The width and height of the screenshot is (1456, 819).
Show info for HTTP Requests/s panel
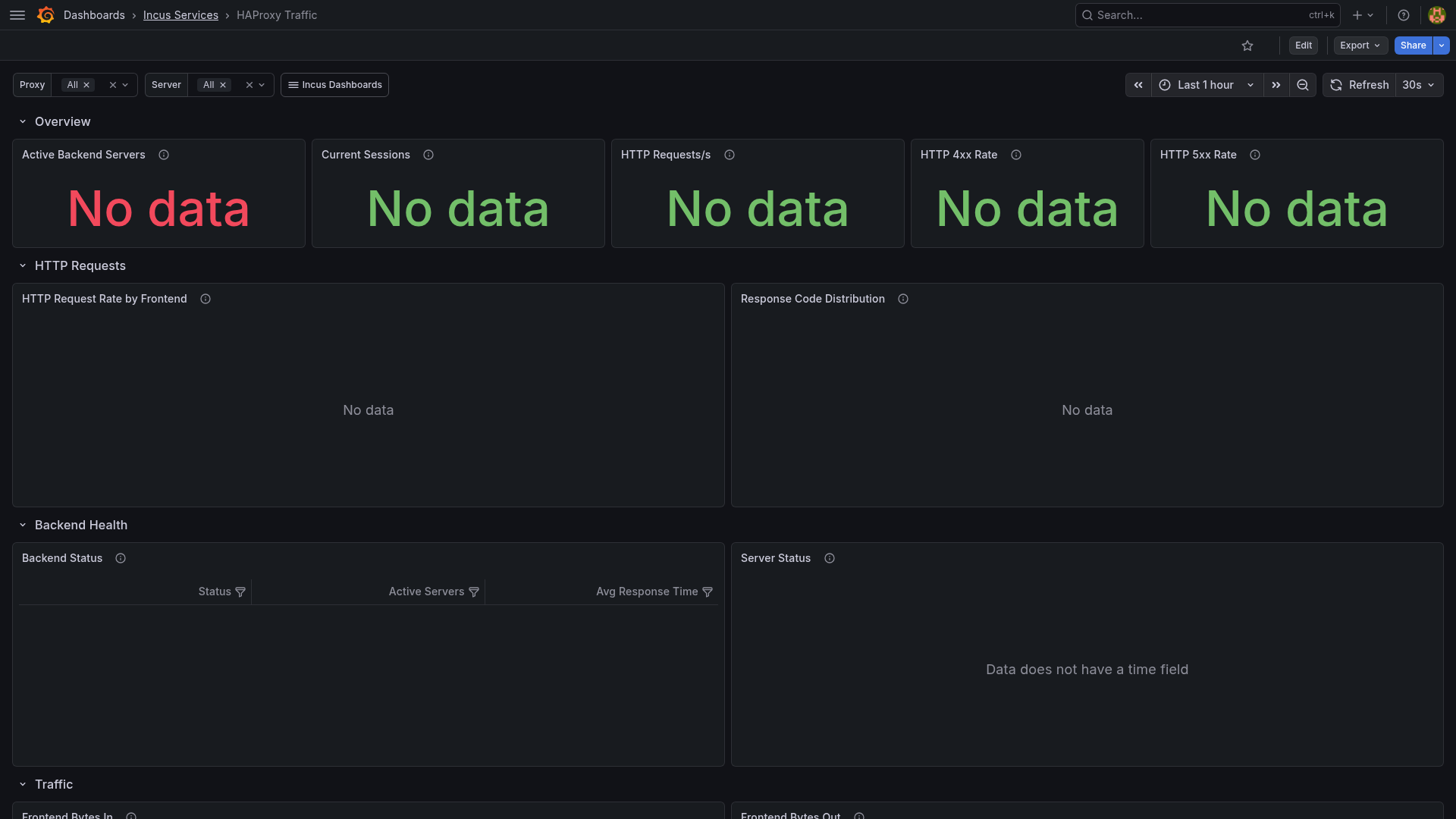[730, 155]
